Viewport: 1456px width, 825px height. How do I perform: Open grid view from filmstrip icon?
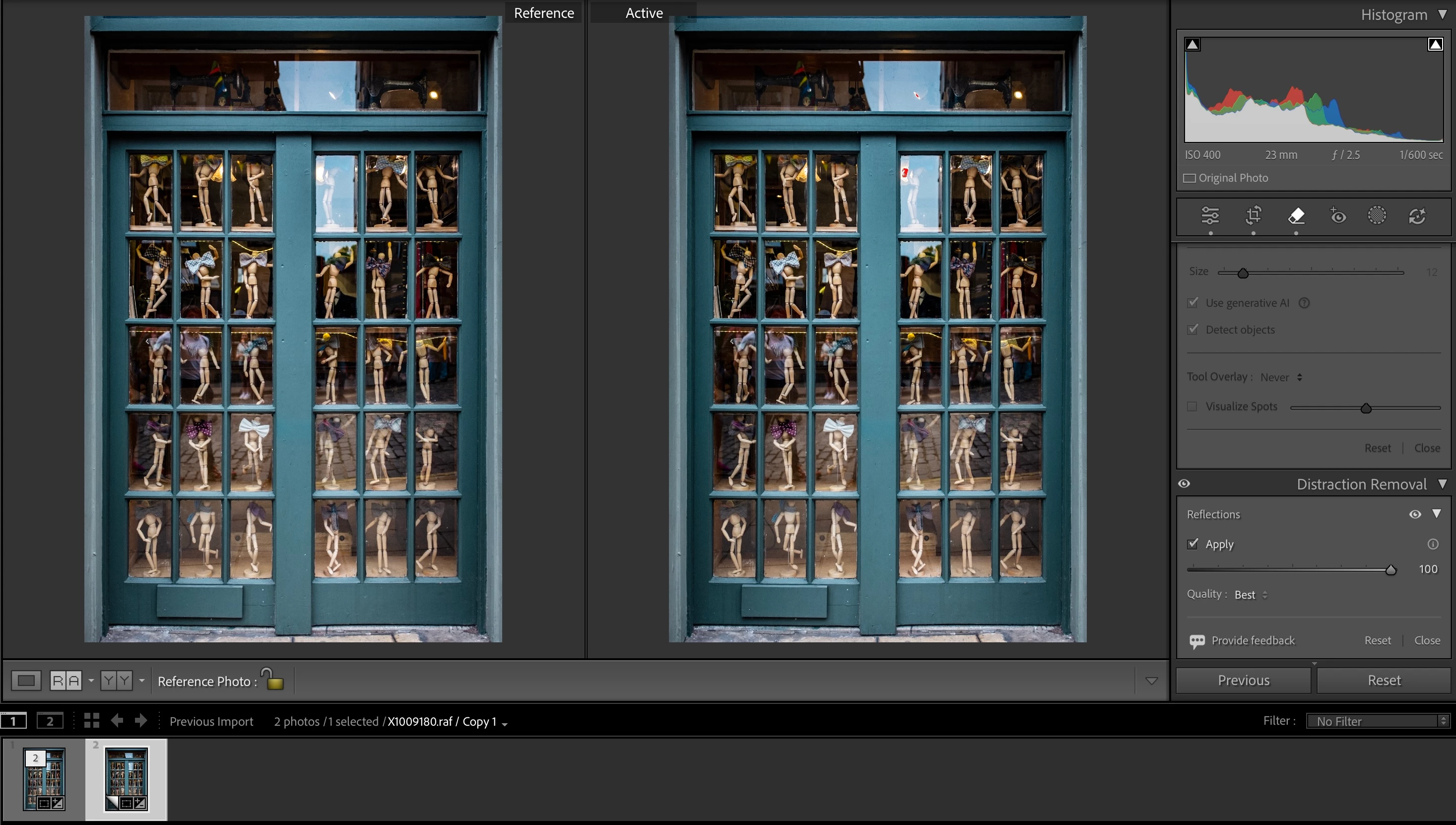tap(92, 721)
